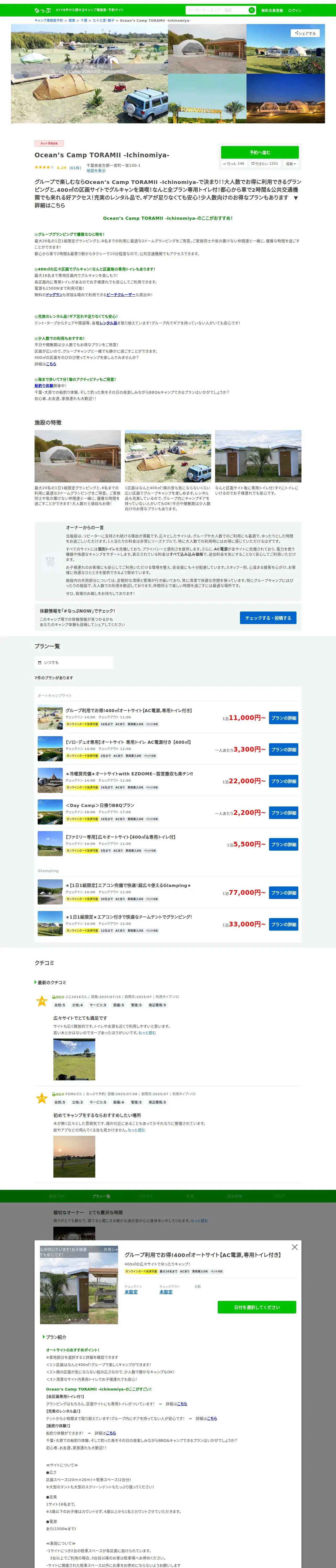Open もっと読む in 初めてキャンプ review
The height and width of the screenshot is (1568, 336).
tap(137, 1130)
